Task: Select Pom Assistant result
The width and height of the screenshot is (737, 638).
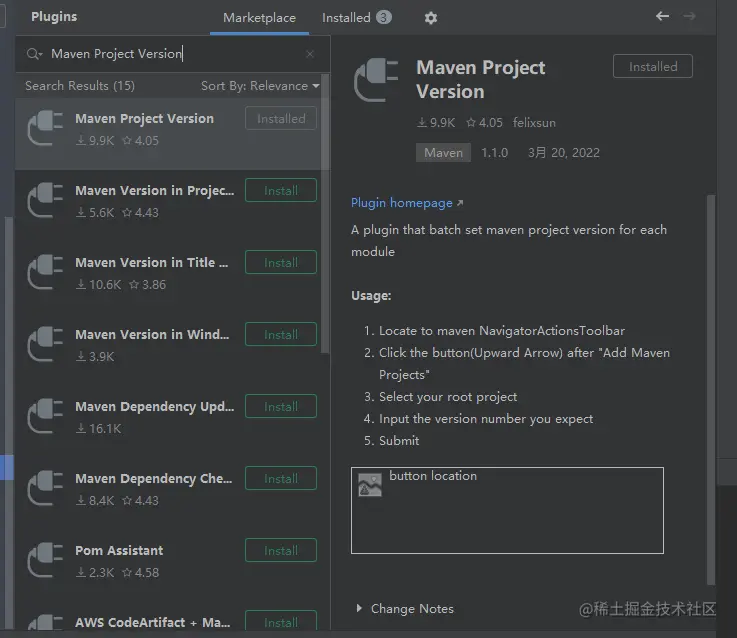Action: 168,566
